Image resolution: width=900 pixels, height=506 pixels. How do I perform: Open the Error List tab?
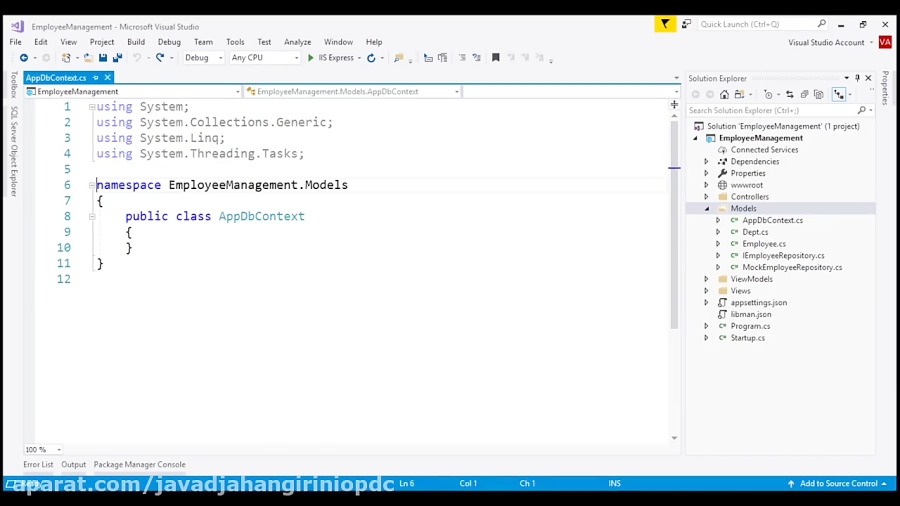pyautogui.click(x=38, y=465)
